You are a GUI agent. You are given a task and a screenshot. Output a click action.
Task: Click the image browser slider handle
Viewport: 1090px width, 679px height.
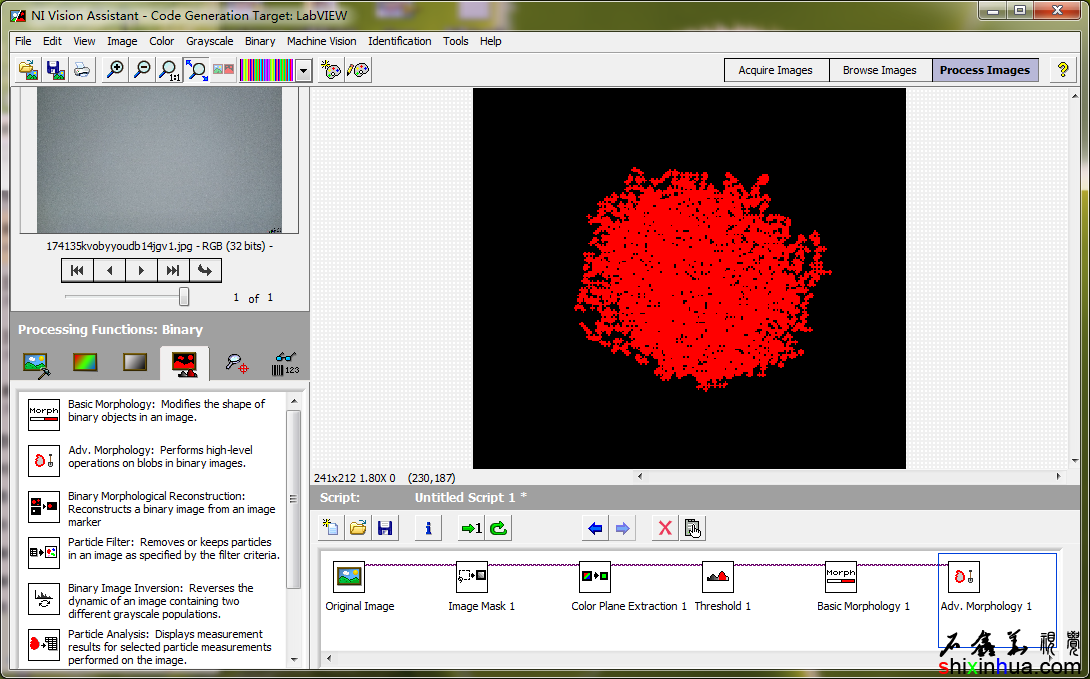[x=184, y=297]
